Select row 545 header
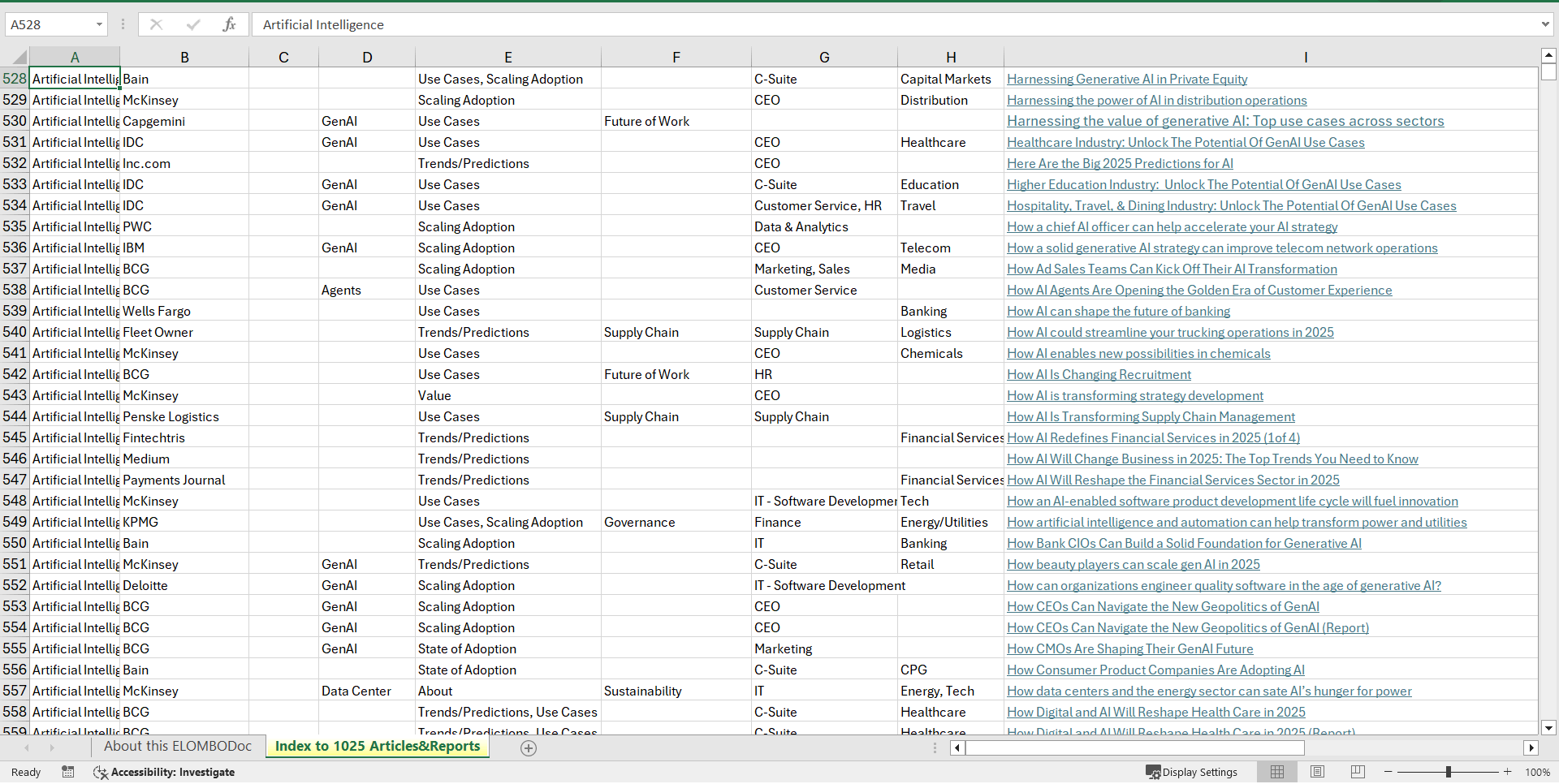Screen dimensions: 1559x784 [x=15, y=437]
